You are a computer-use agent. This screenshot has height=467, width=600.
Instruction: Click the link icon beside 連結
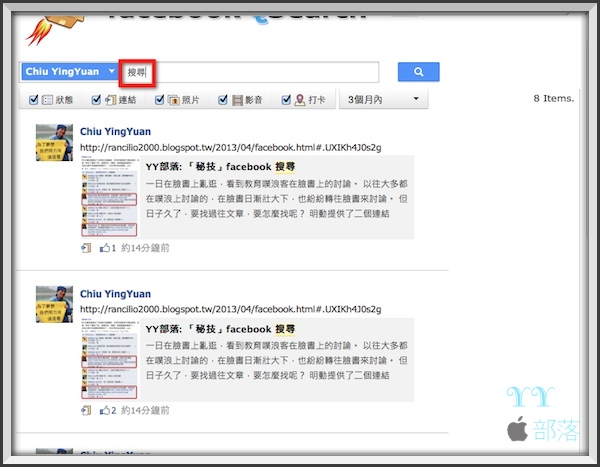click(111, 100)
